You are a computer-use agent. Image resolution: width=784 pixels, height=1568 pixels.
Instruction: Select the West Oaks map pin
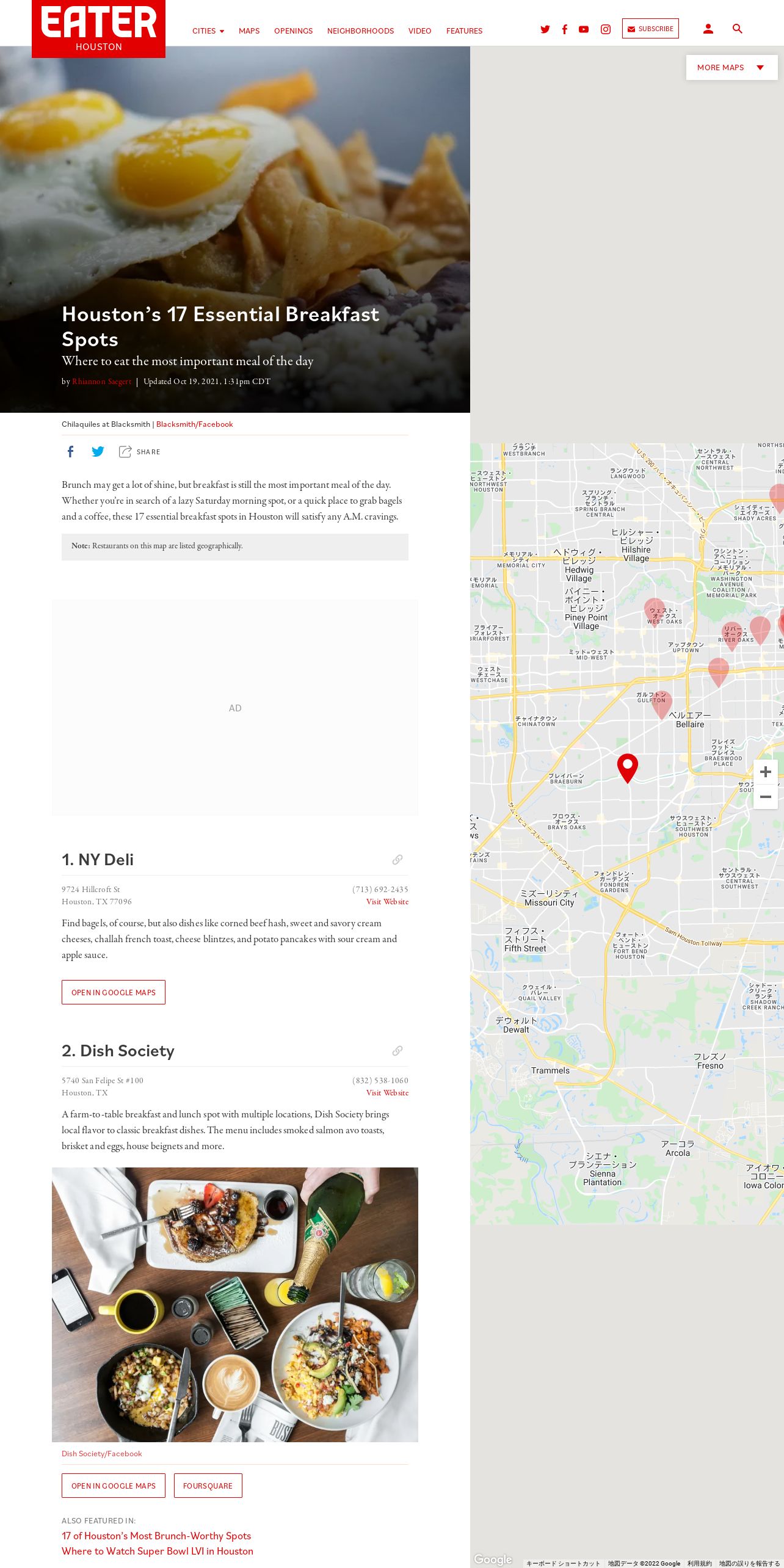pyautogui.click(x=655, y=612)
